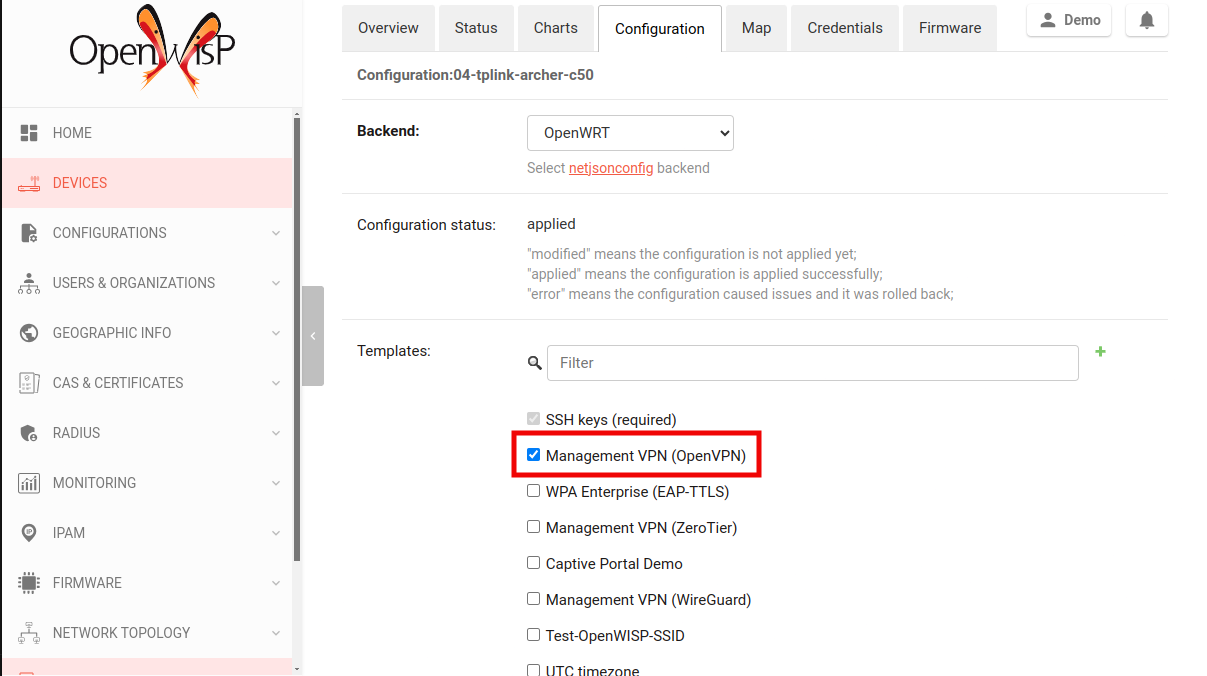Click inside the template Filter field
Viewport: 1207px width, 676px height.
coord(812,362)
